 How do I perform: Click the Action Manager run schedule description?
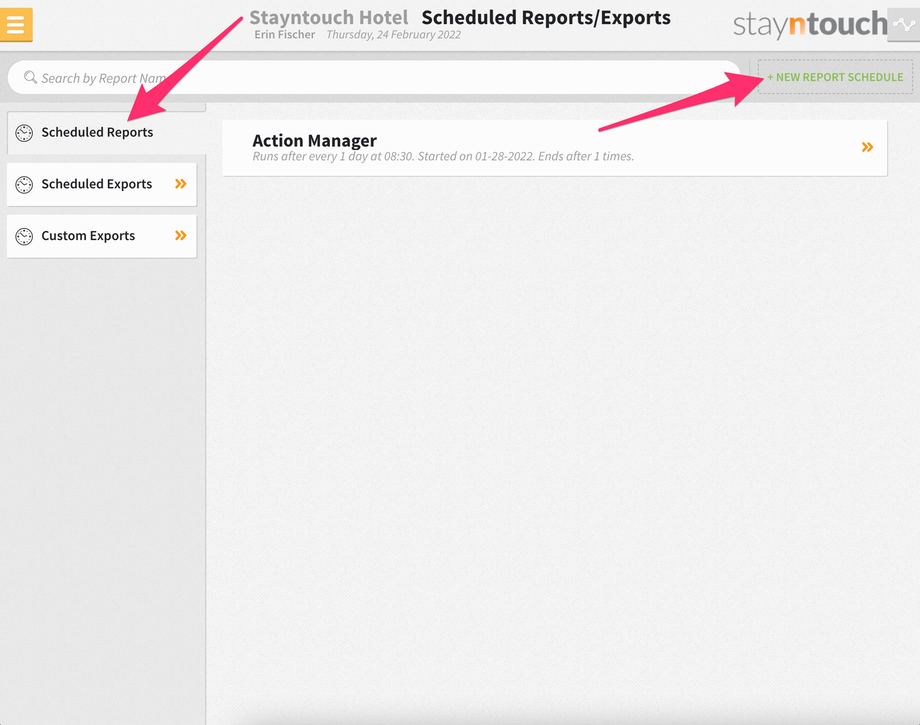[443, 157]
